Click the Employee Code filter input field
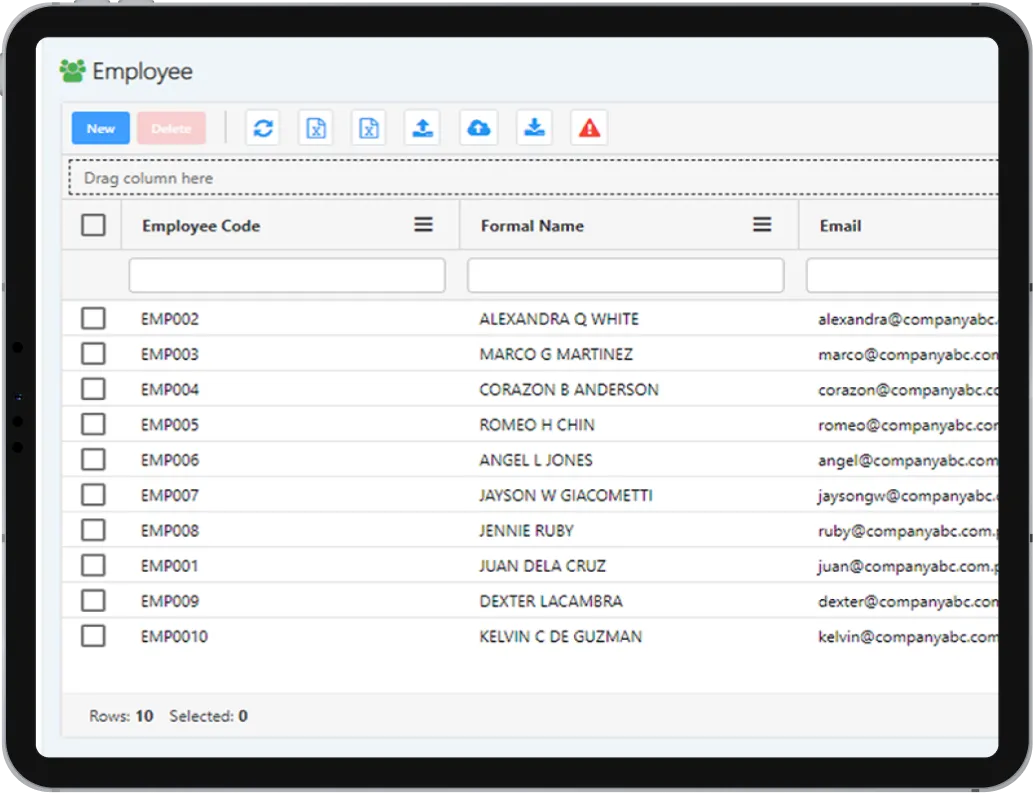 (286, 274)
